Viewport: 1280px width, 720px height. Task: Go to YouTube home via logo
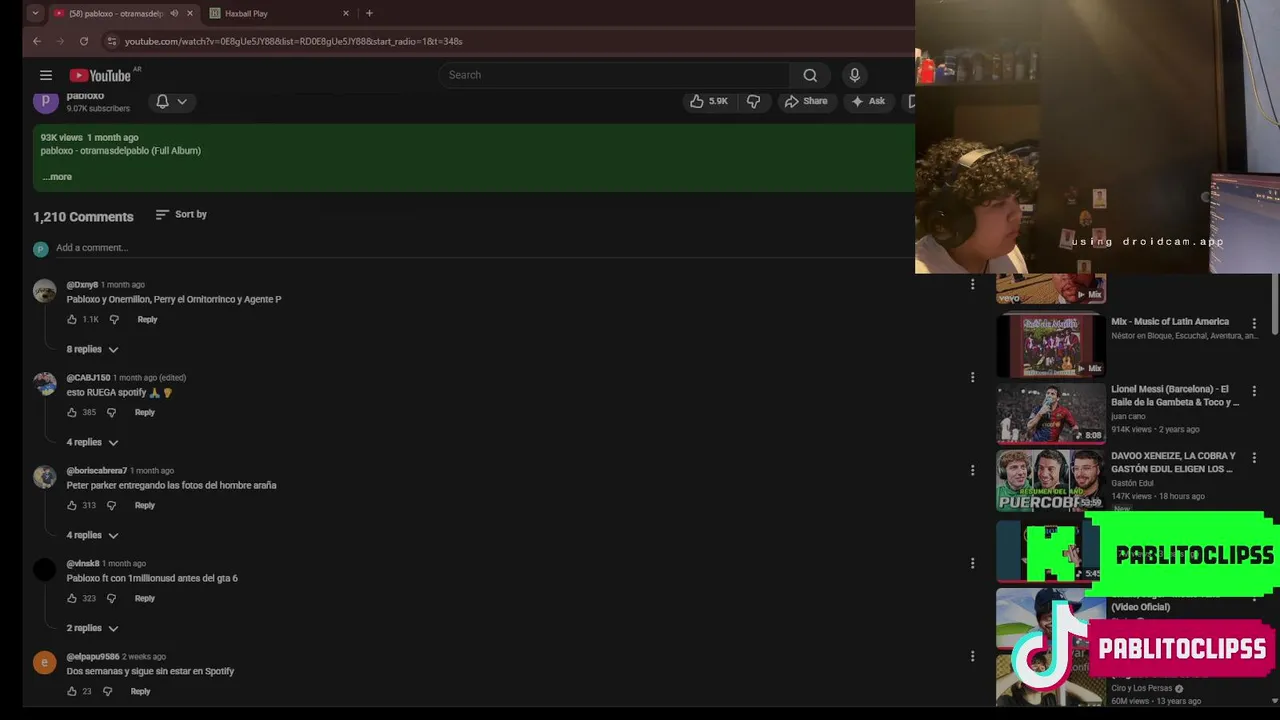(x=100, y=75)
